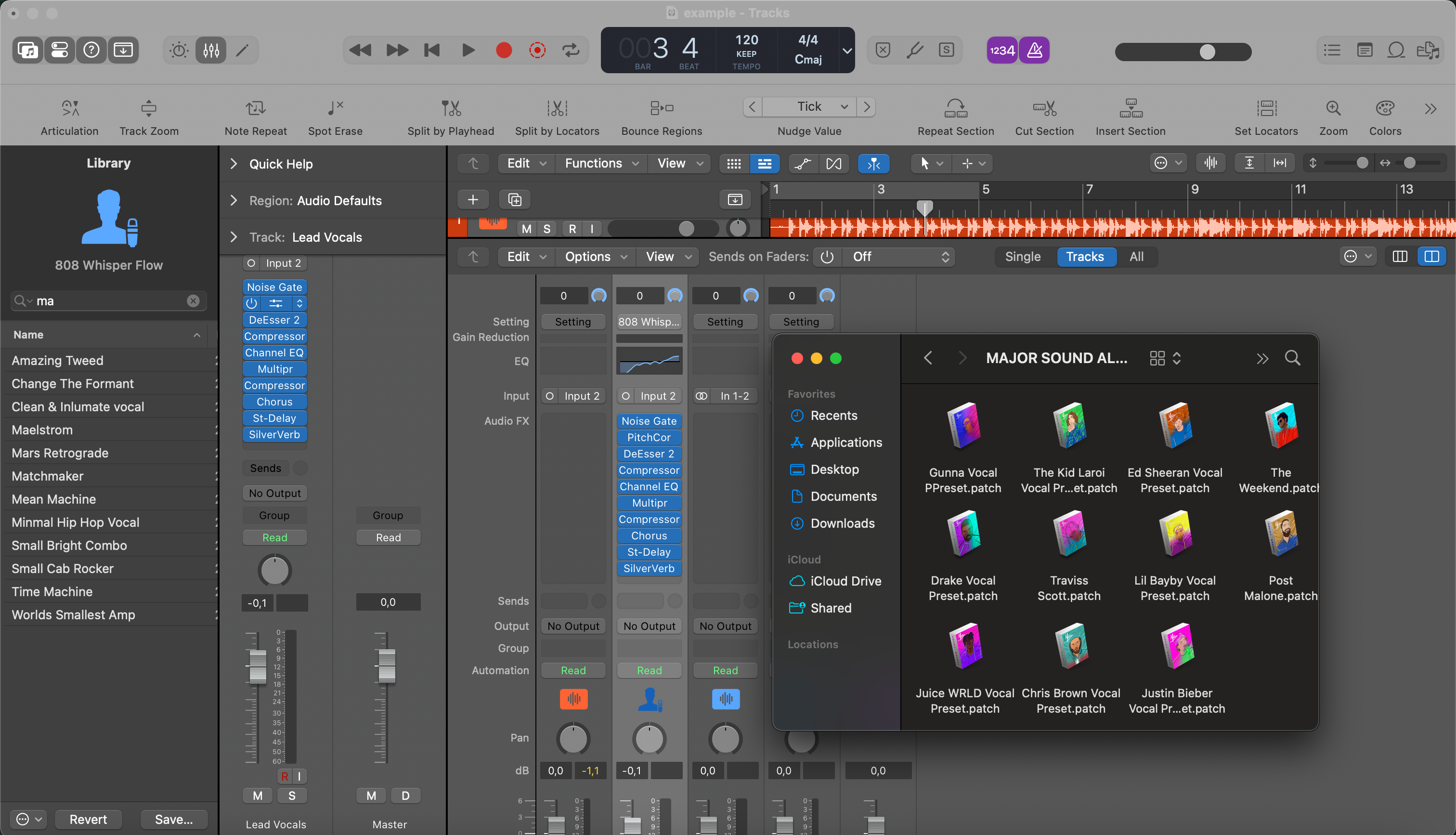1456x835 pixels.
Task: Mute the Lead Vocals track header
Action: click(526, 229)
